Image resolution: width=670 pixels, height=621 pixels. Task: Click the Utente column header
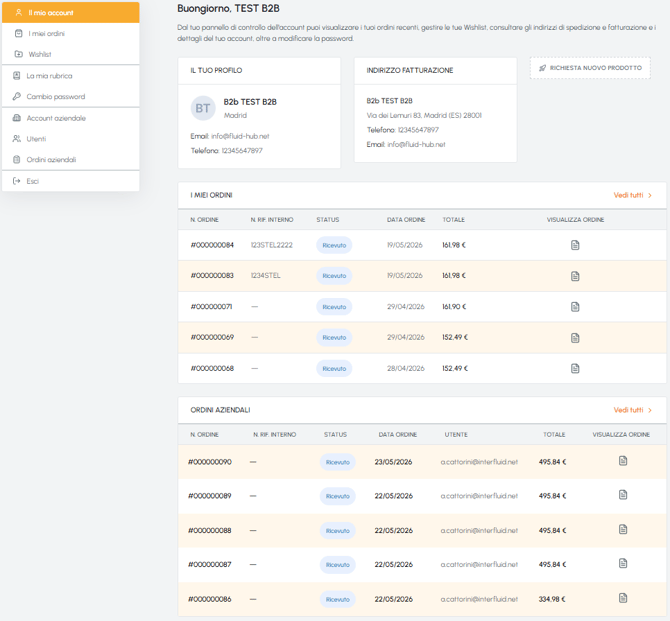pos(456,435)
